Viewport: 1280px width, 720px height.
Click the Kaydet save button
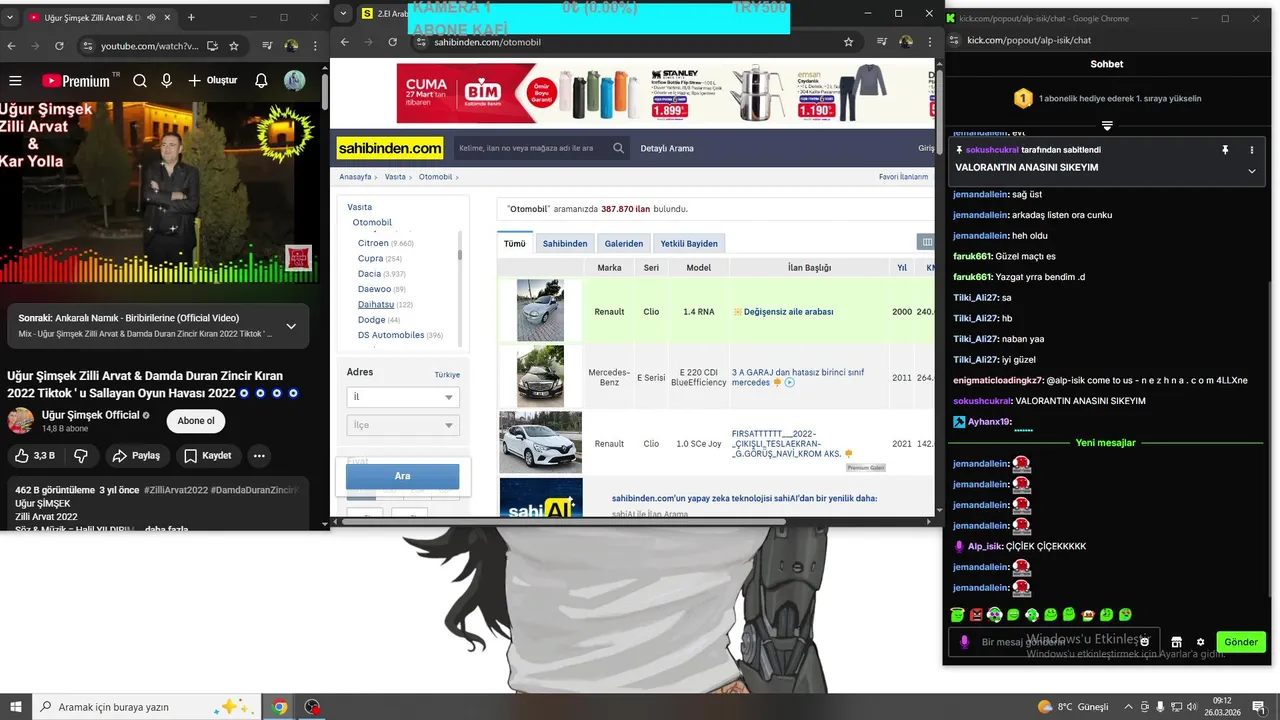[207, 456]
